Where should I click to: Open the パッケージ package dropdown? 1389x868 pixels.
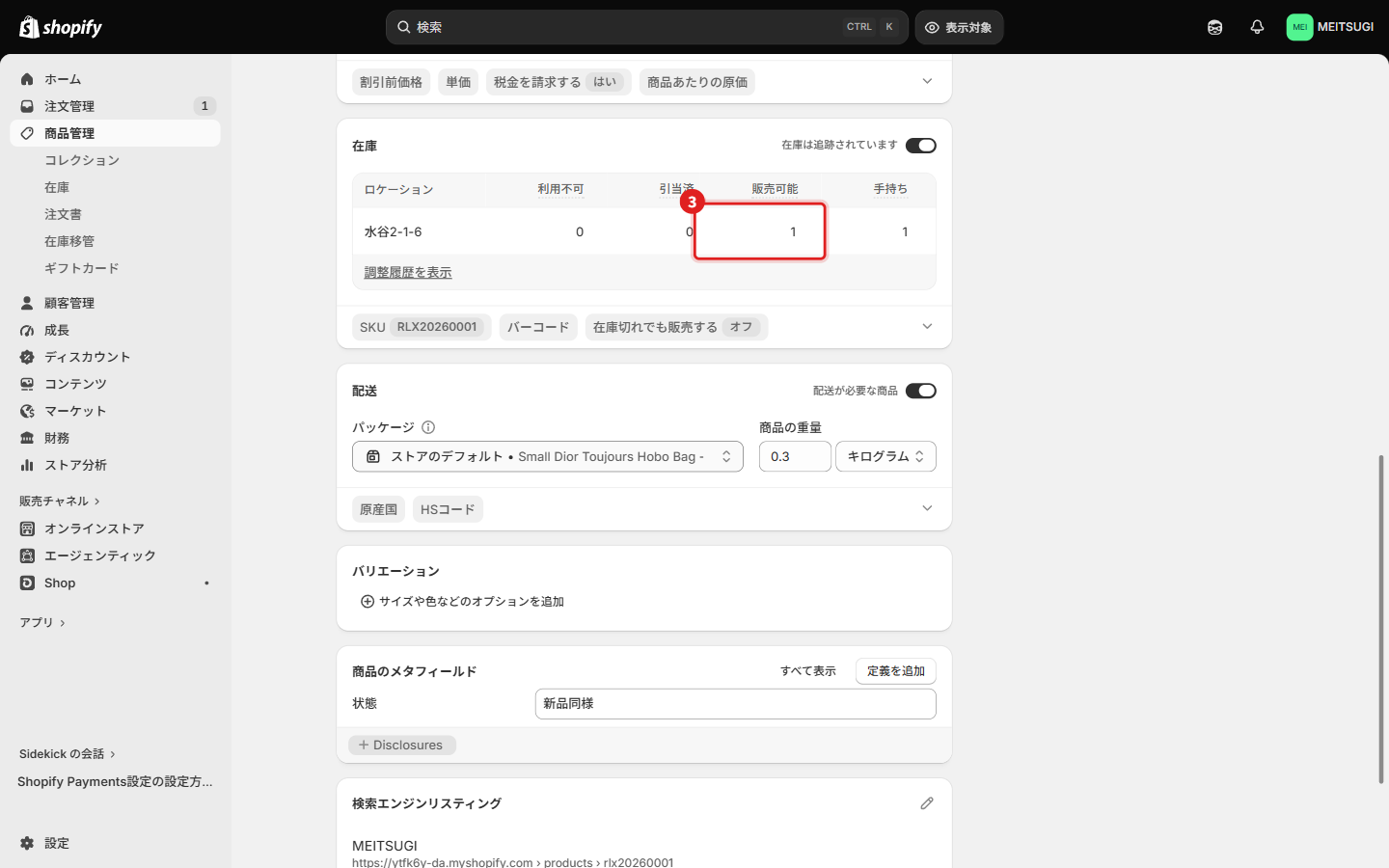[548, 456]
